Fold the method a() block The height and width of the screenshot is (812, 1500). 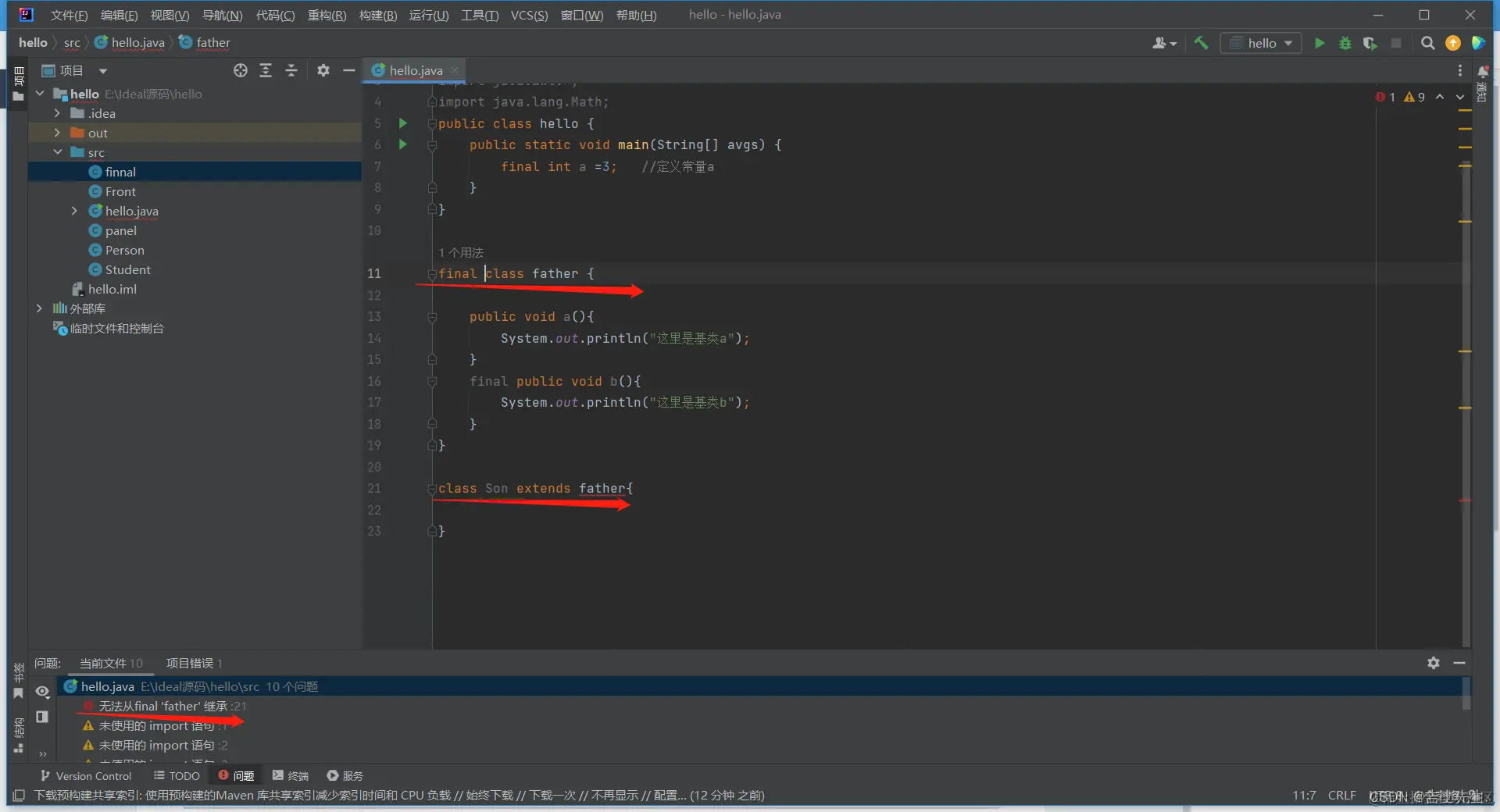pos(432,317)
